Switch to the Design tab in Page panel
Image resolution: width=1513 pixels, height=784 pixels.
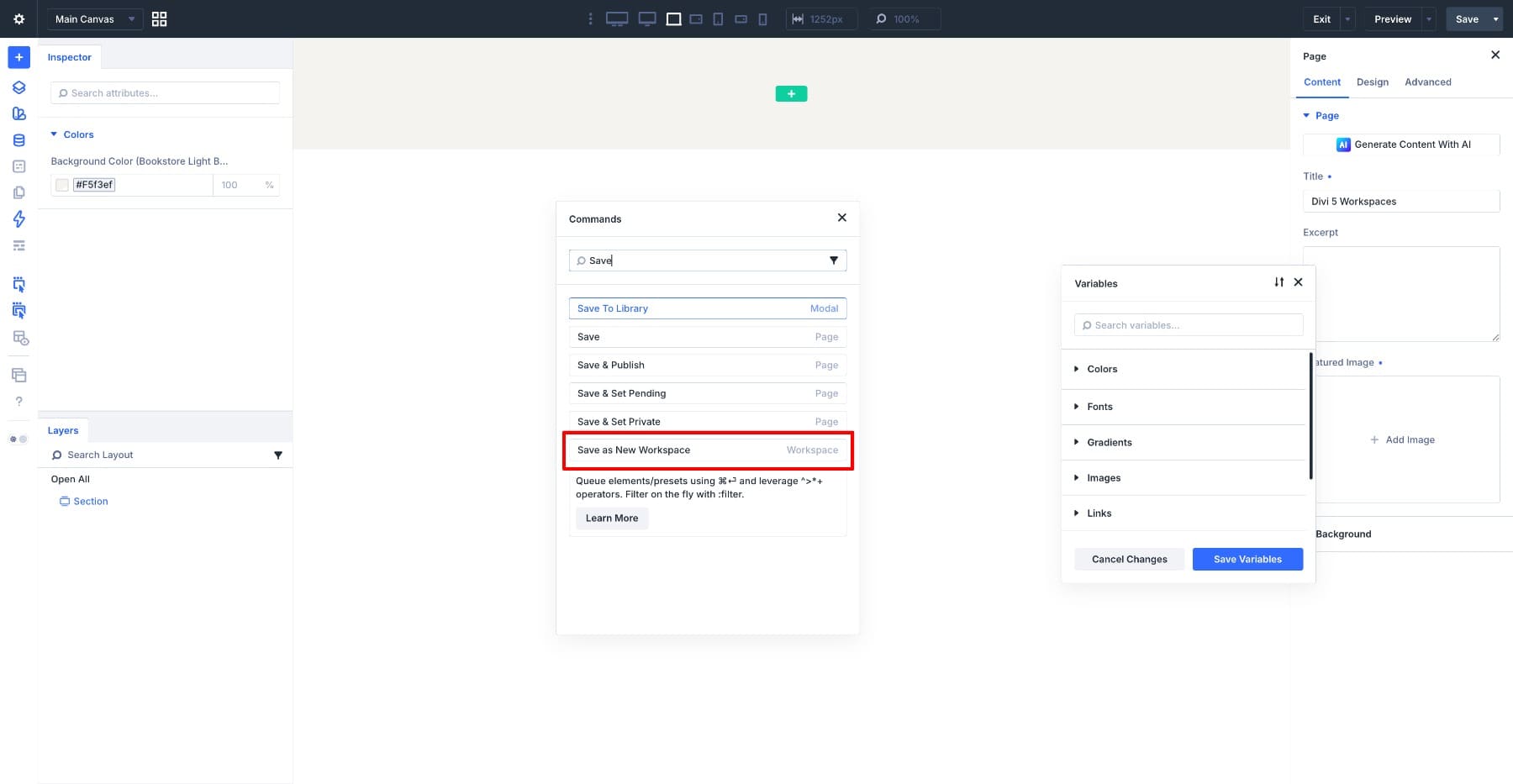point(1373,82)
